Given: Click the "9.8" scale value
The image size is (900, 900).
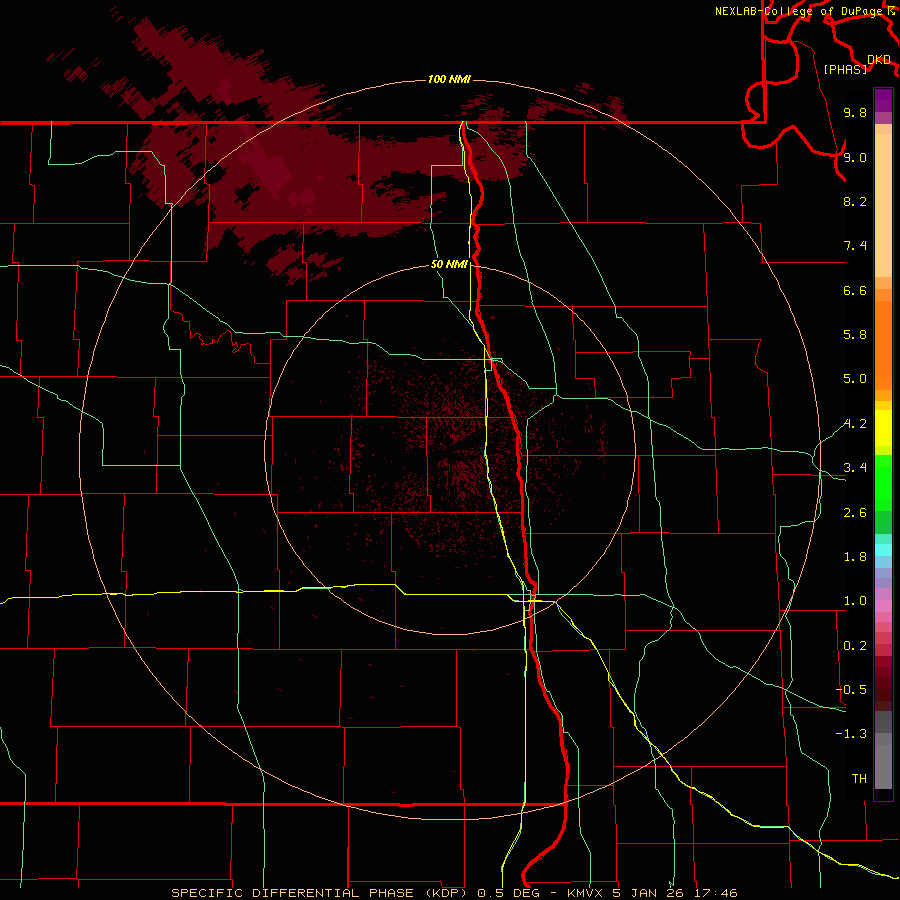Looking at the screenshot, I should point(855,112).
